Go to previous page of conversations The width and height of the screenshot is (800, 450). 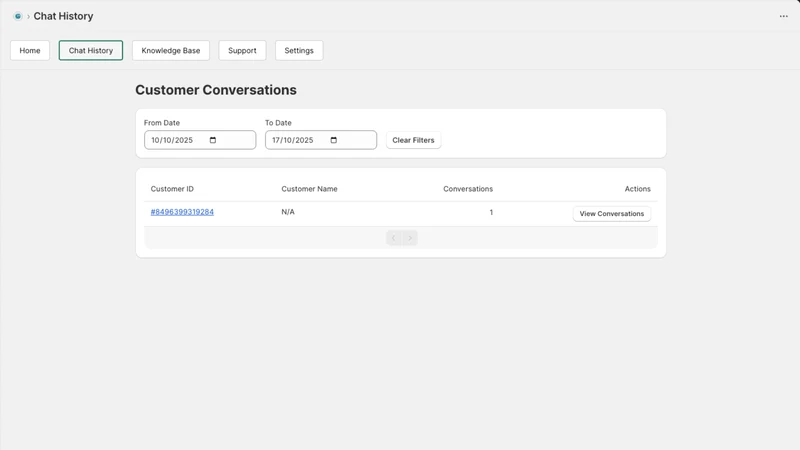click(x=393, y=238)
